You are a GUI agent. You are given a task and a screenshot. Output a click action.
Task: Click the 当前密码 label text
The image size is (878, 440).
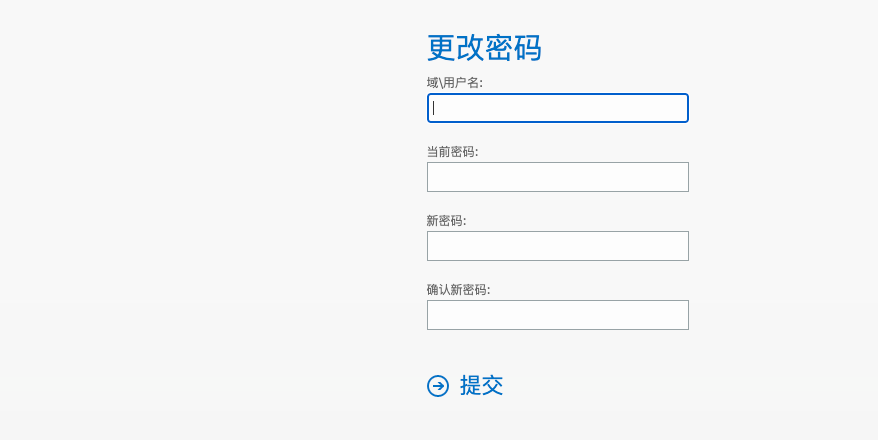pos(452,152)
